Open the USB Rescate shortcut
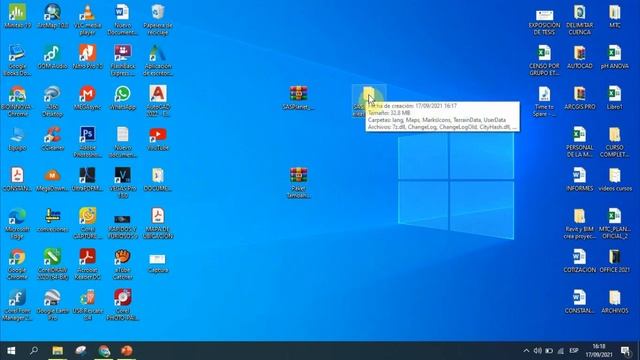The width and height of the screenshot is (640, 360). pos(87,305)
